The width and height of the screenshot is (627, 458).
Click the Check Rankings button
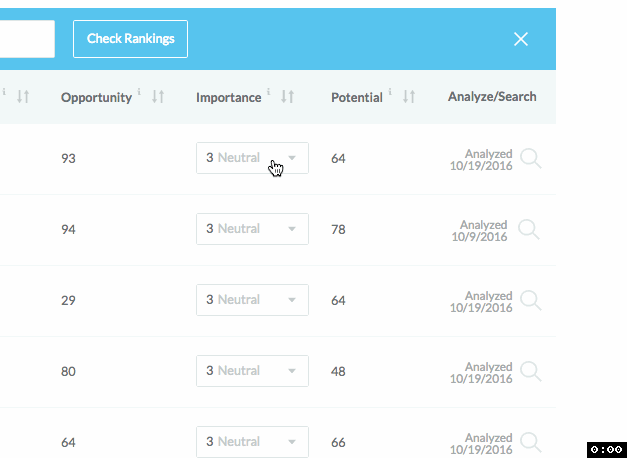(x=130, y=39)
